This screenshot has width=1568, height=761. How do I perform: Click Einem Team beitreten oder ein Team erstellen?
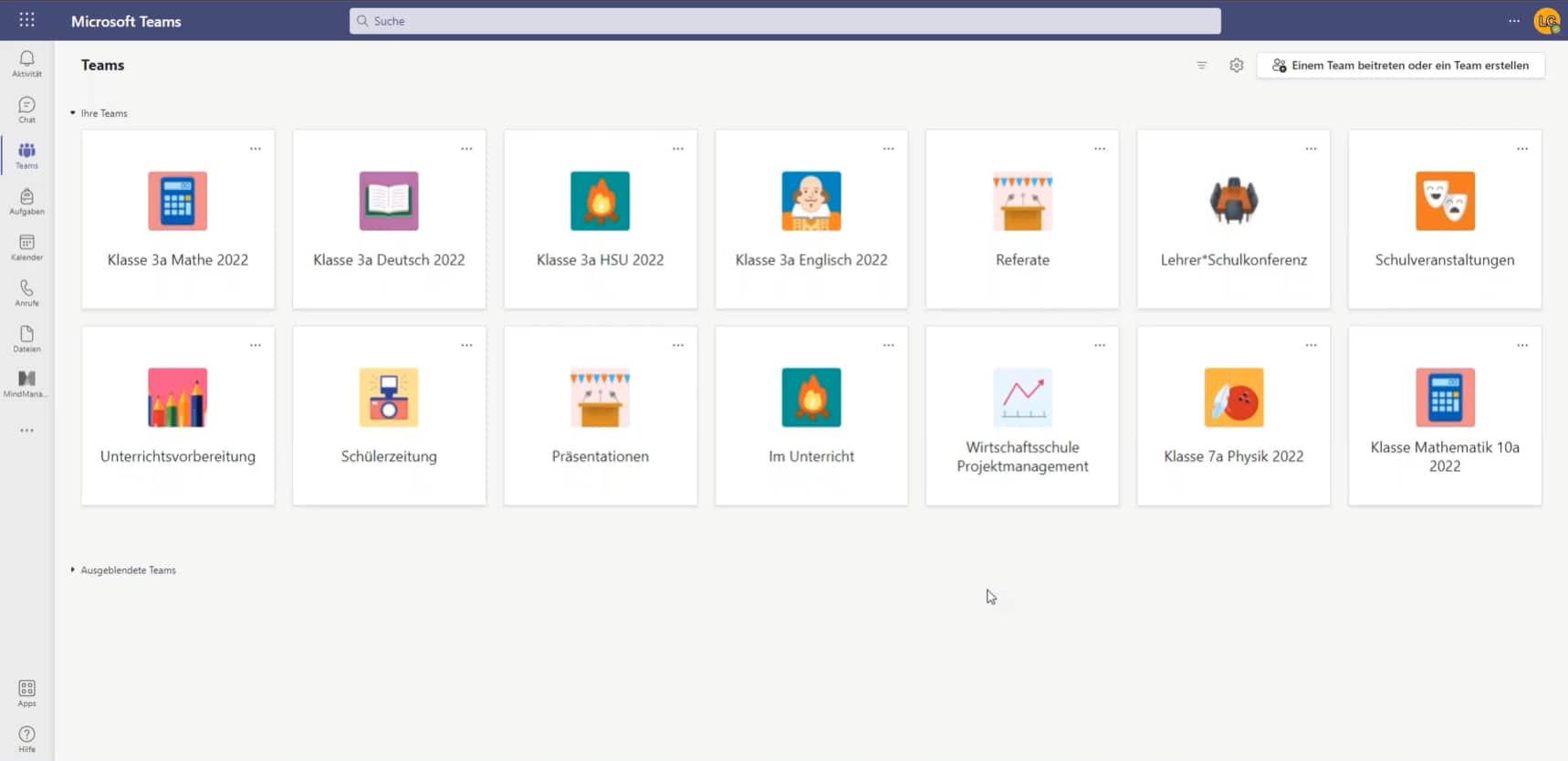(x=1400, y=65)
